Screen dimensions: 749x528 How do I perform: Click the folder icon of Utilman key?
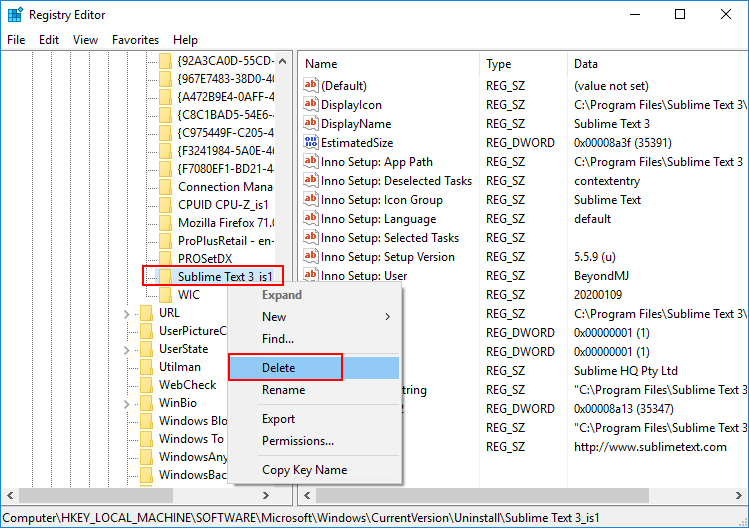coord(146,366)
